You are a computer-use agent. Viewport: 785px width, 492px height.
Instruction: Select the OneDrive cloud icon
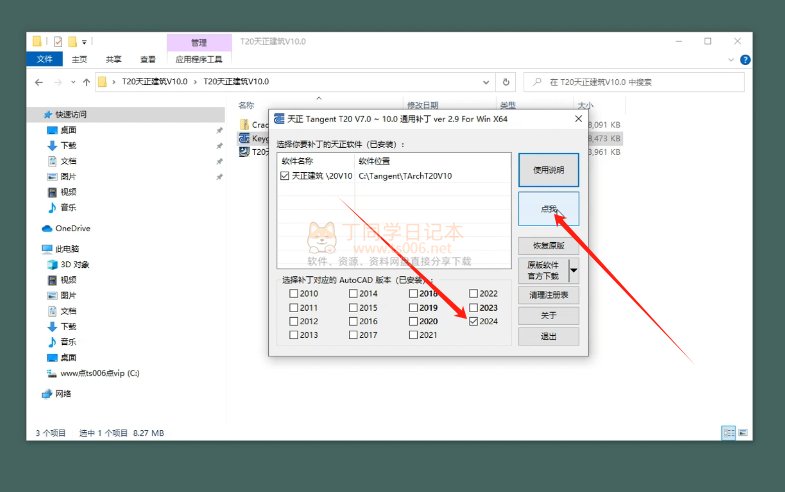click(x=47, y=228)
